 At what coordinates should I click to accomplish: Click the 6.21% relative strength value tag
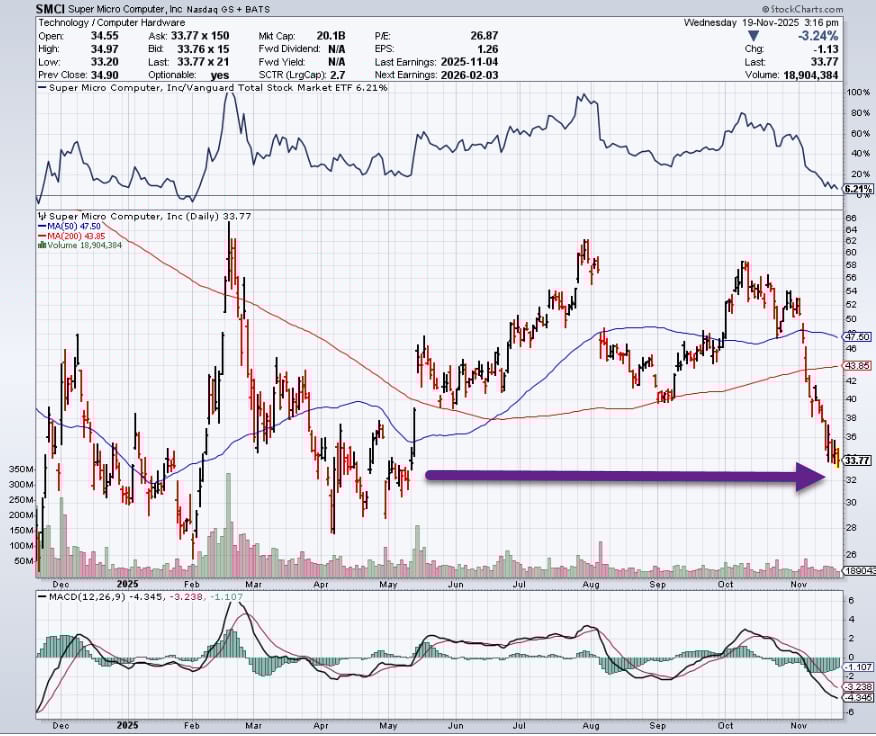(858, 189)
